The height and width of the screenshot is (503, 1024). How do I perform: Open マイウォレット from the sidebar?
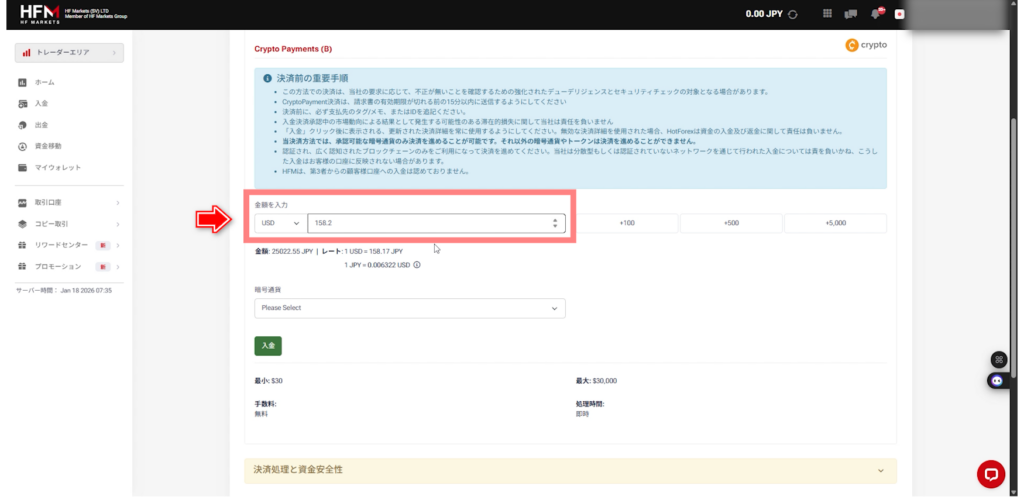click(x=57, y=167)
